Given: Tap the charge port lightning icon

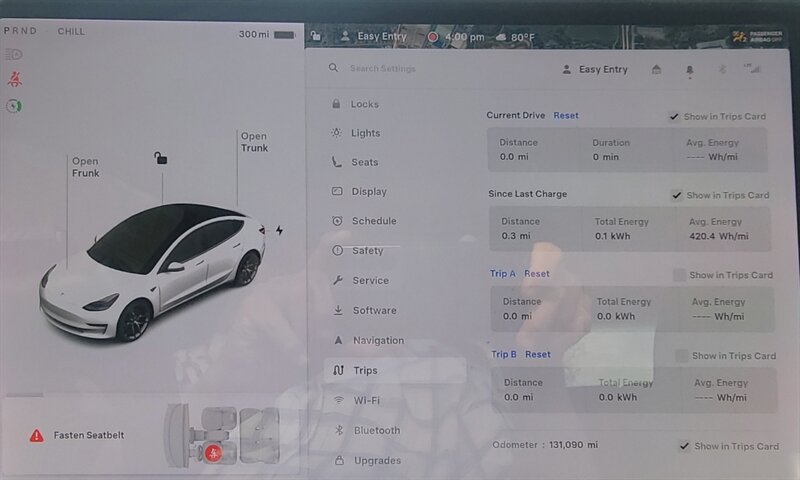Looking at the screenshot, I should (280, 231).
